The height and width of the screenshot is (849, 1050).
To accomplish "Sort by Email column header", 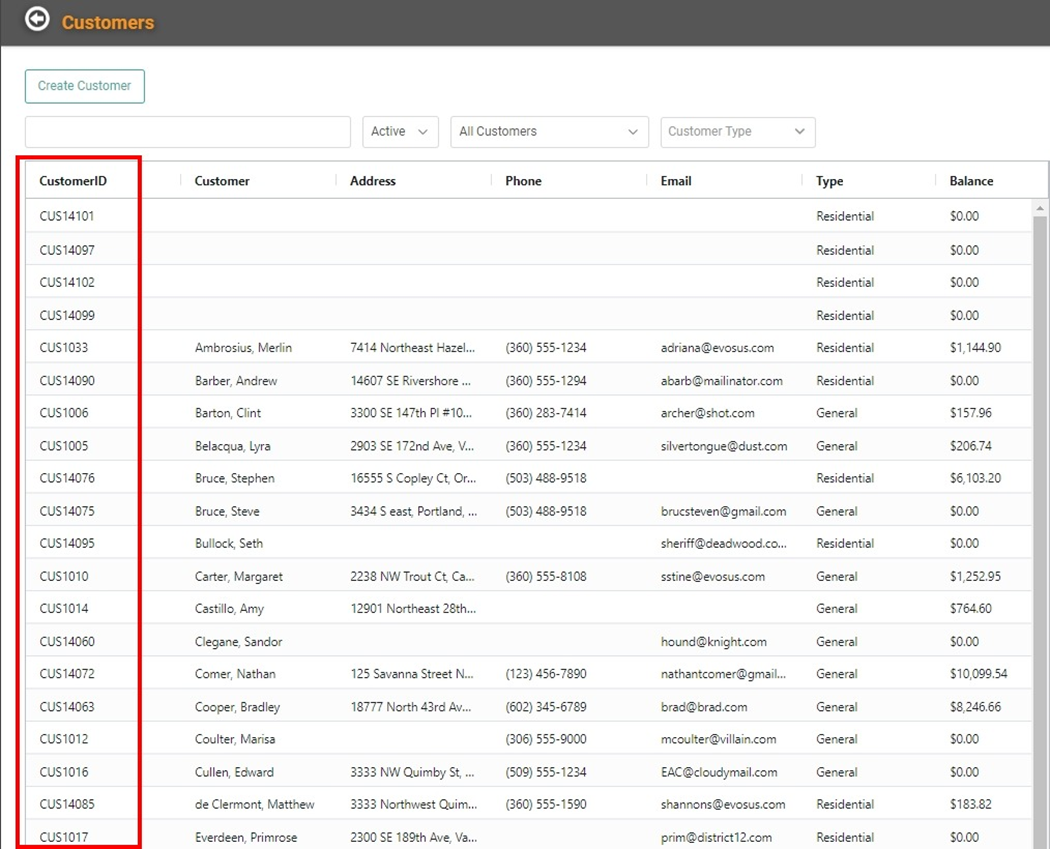I will point(676,181).
